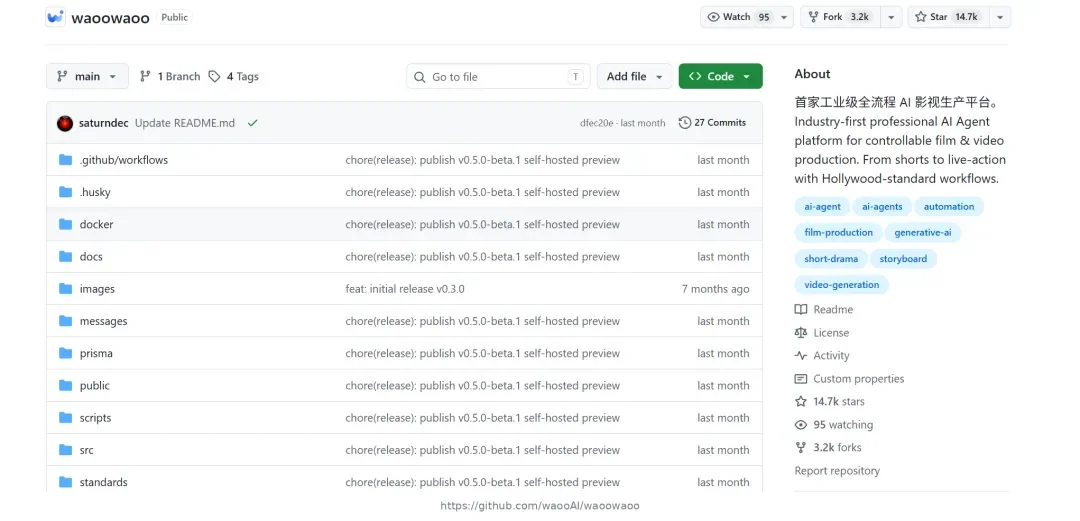The height and width of the screenshot is (521, 1080).
Task: Click the search magnifier in Go to file
Action: coord(419,77)
